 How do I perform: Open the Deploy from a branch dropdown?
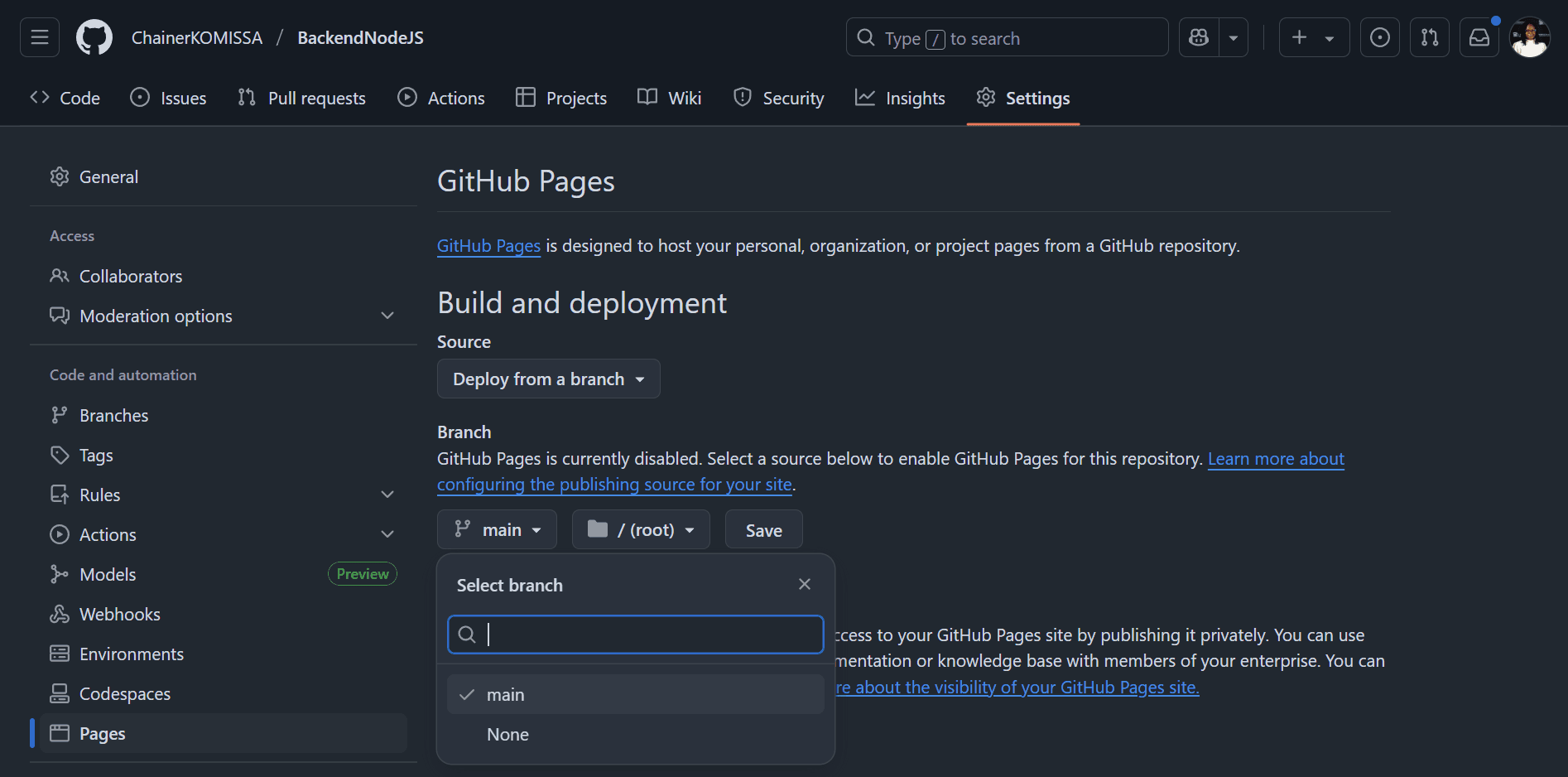click(x=548, y=379)
